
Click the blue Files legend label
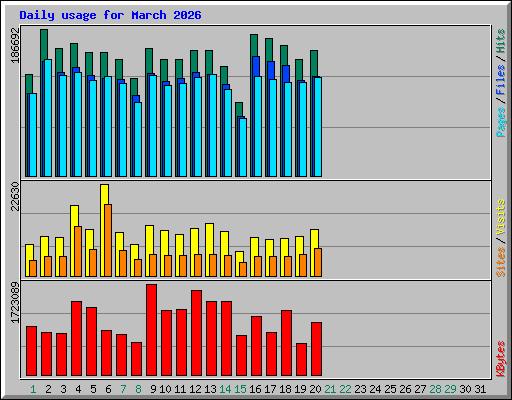[x=501, y=80]
